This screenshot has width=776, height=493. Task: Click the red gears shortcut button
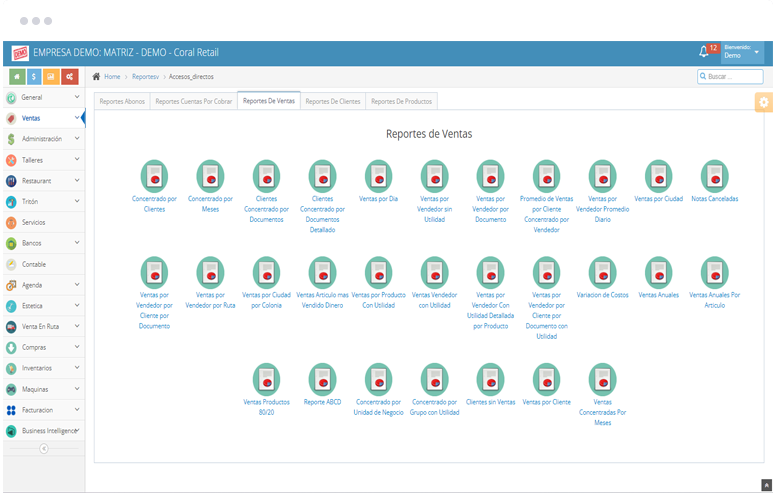(x=70, y=77)
